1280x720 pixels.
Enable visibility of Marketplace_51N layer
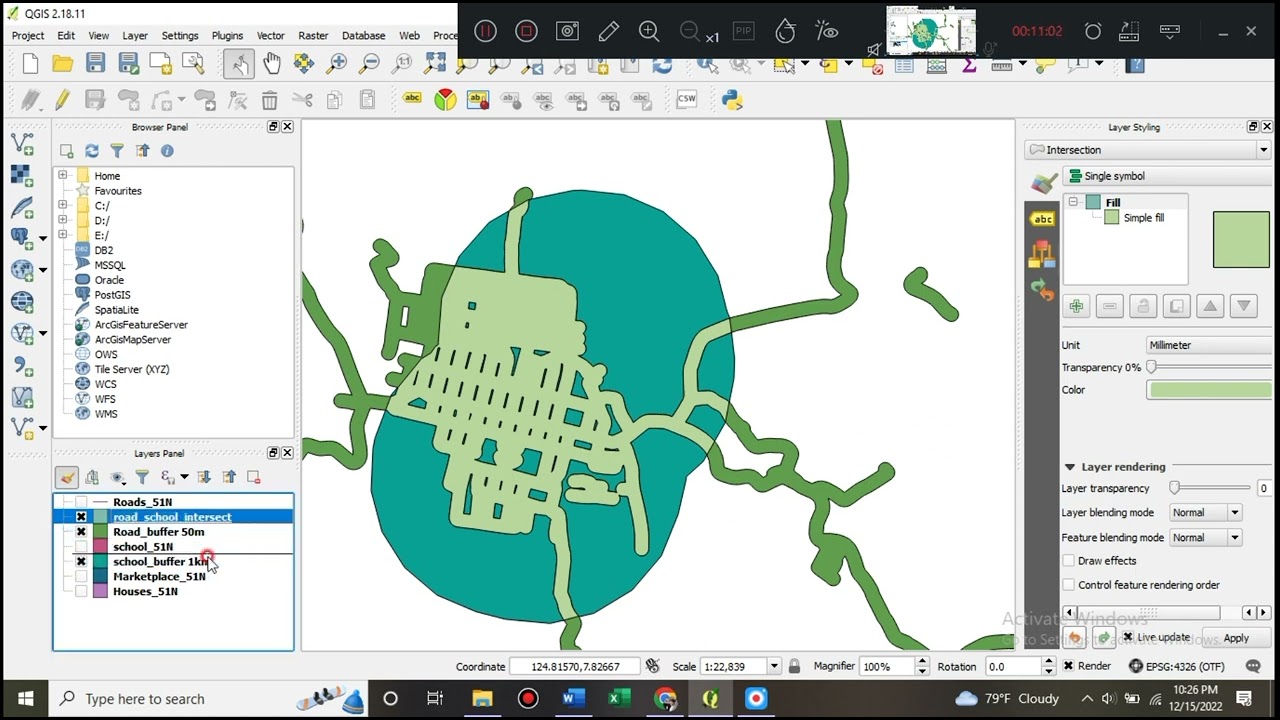(81, 577)
